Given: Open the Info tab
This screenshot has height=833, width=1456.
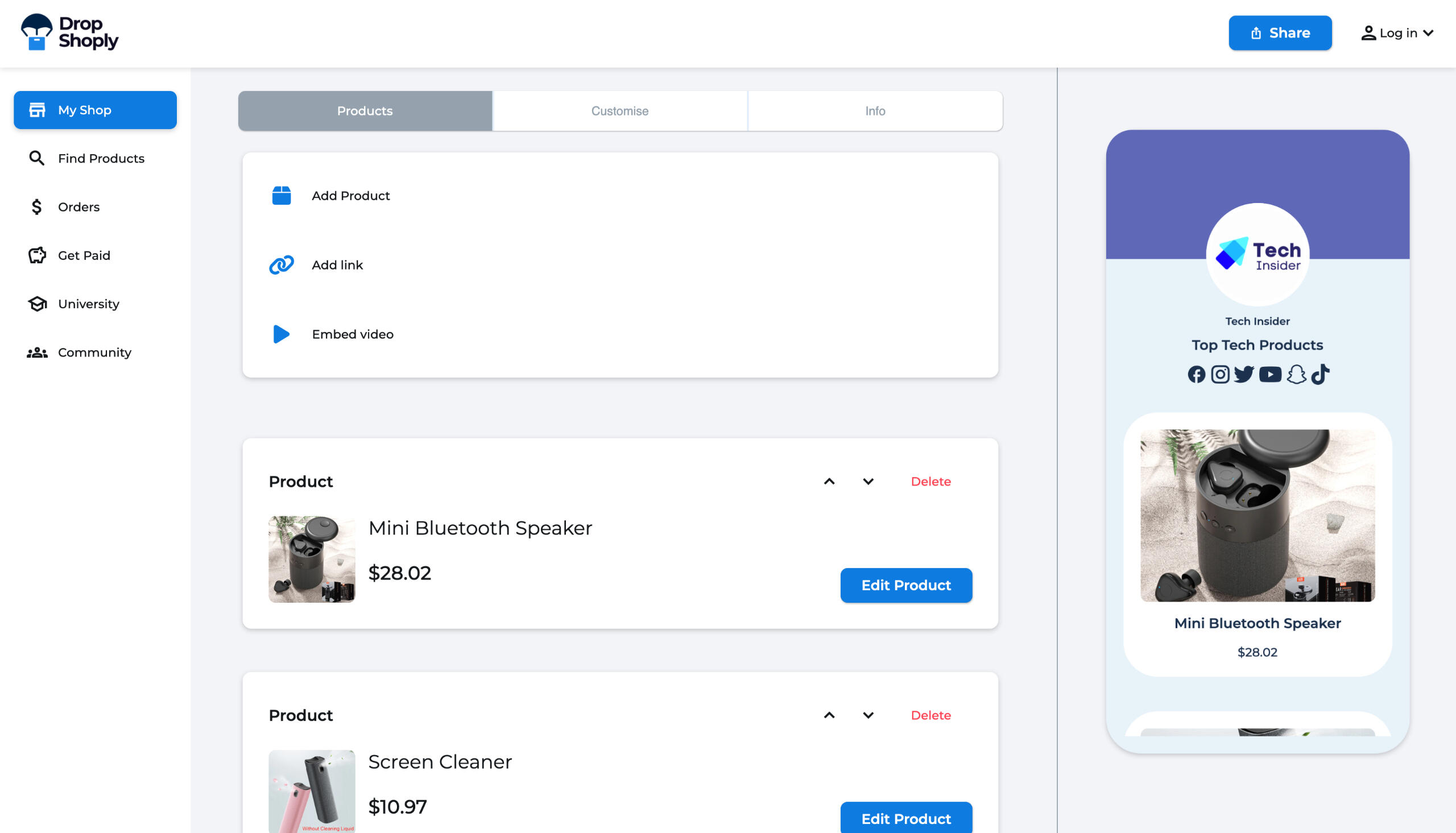Looking at the screenshot, I should point(875,111).
